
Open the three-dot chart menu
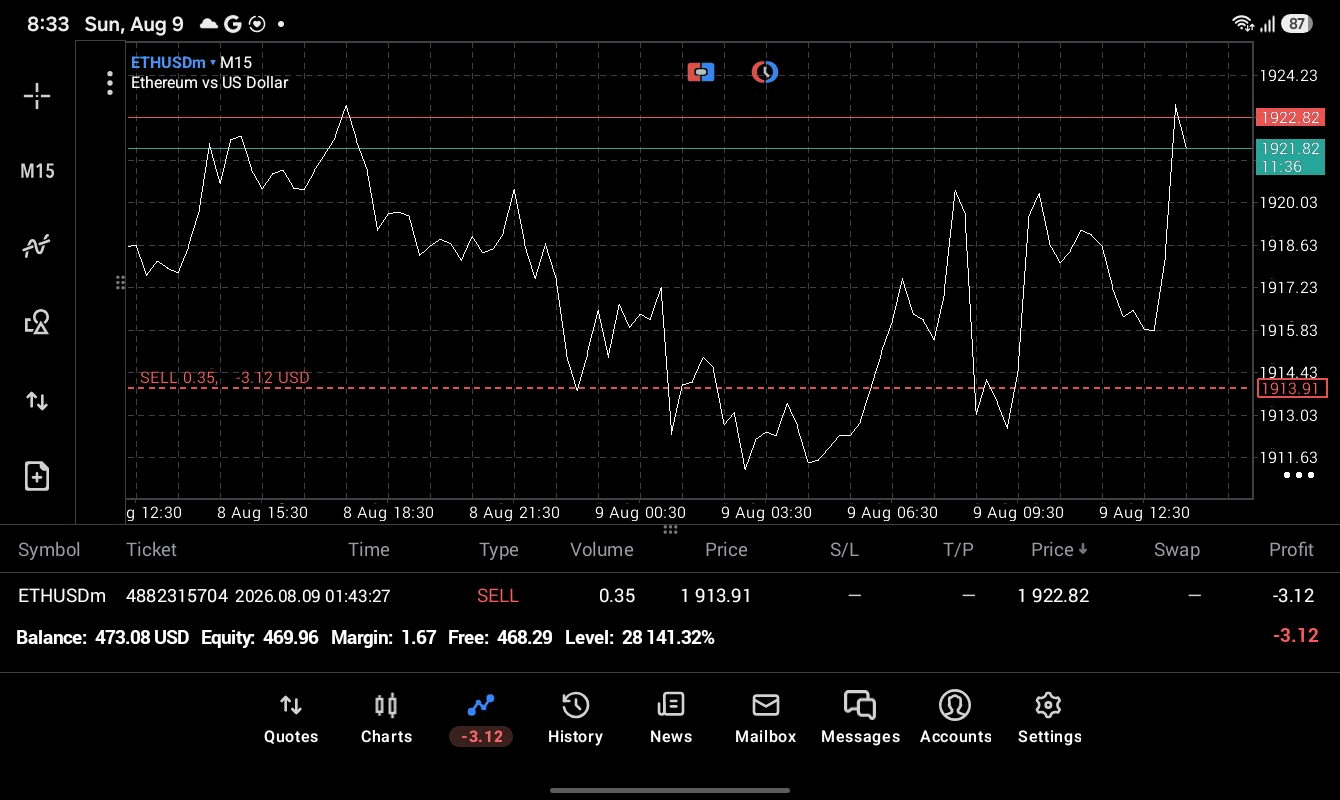110,83
